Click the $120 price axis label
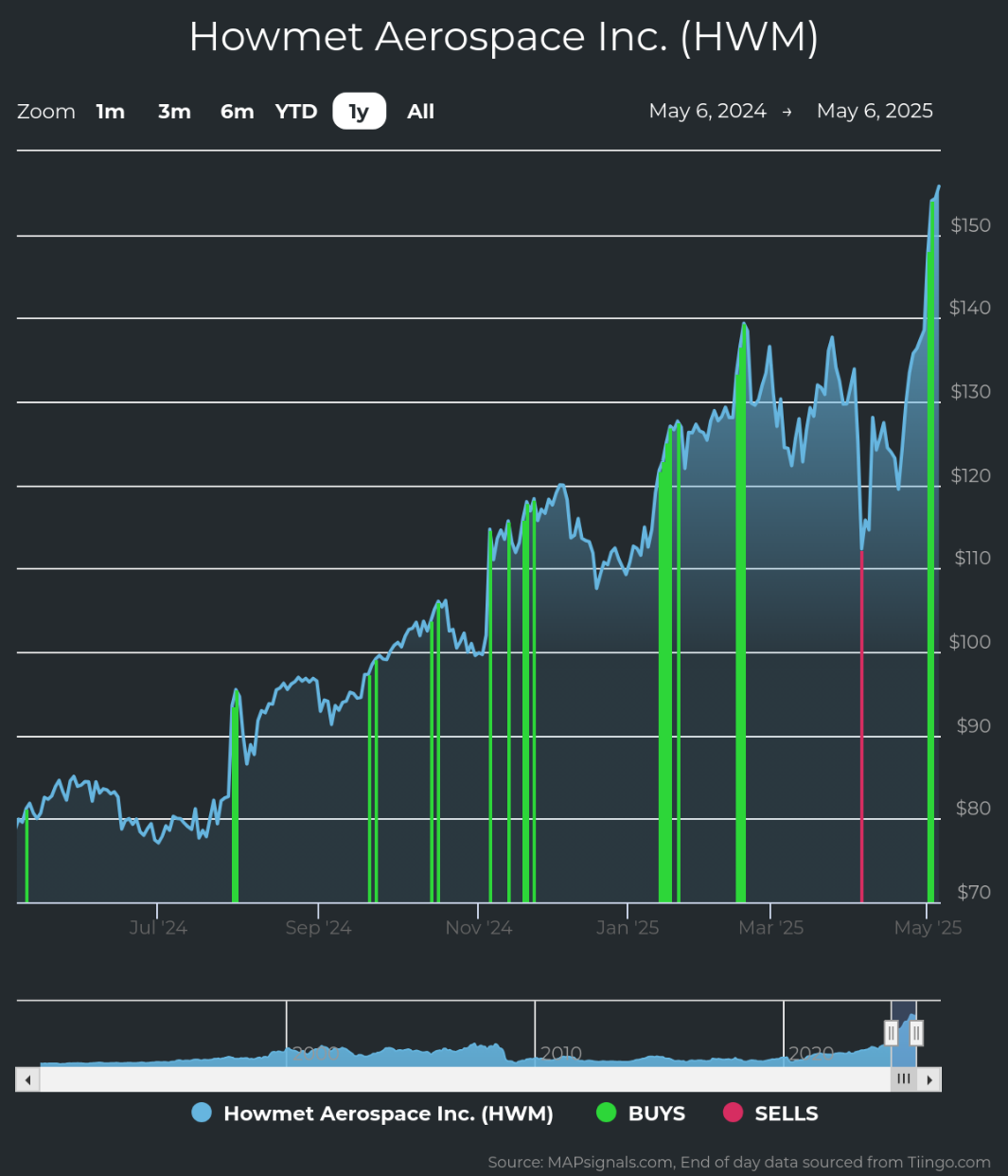 (971, 475)
